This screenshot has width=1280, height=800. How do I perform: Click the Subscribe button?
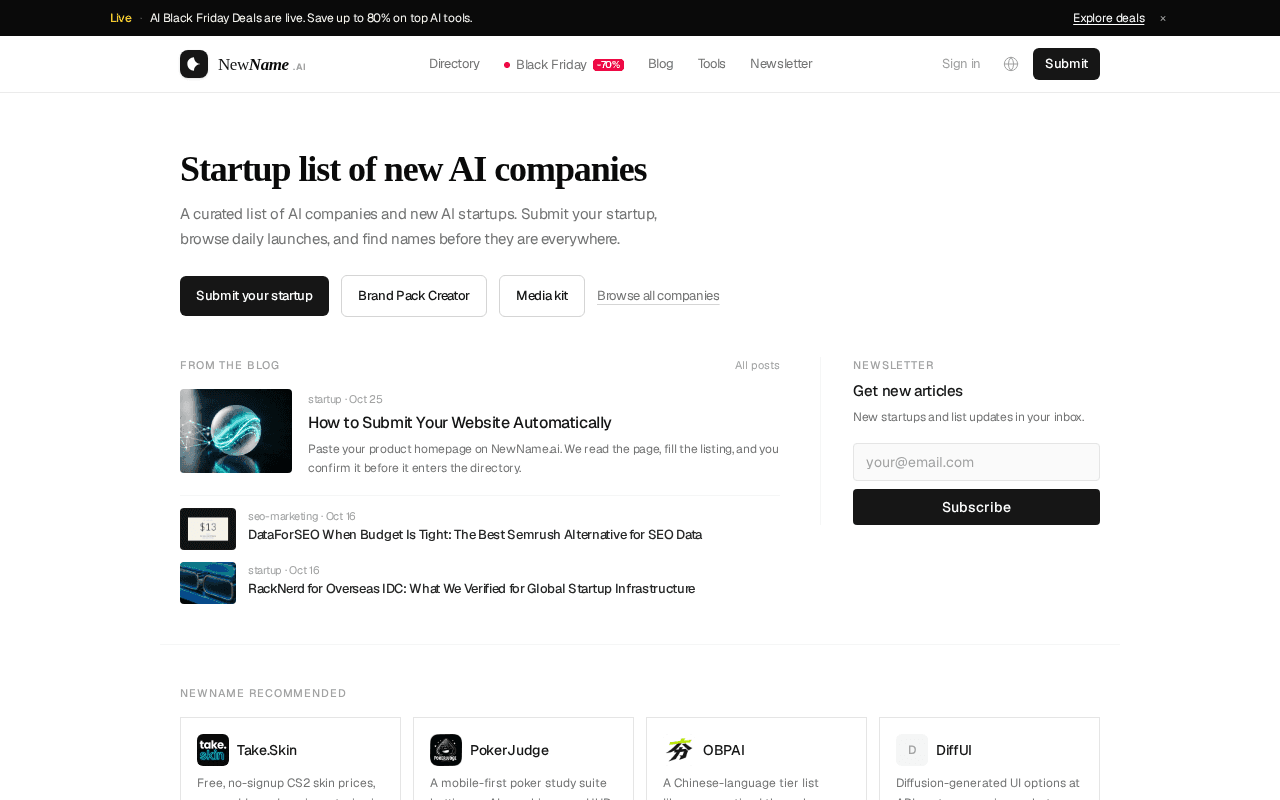click(x=976, y=507)
